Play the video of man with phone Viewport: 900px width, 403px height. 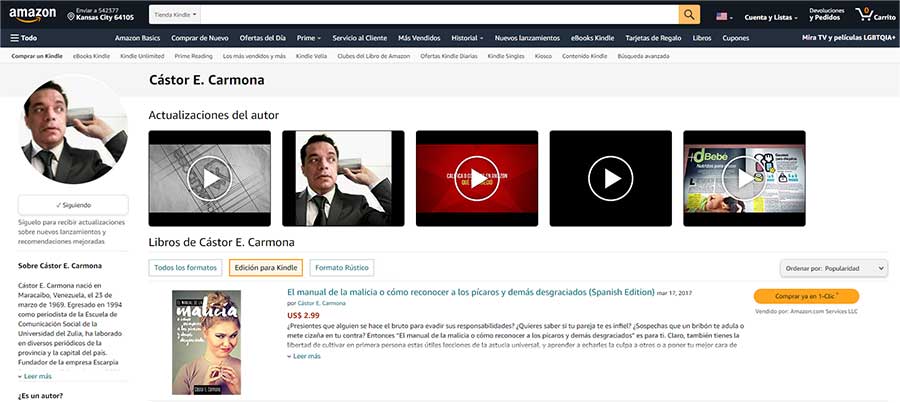(x=343, y=179)
